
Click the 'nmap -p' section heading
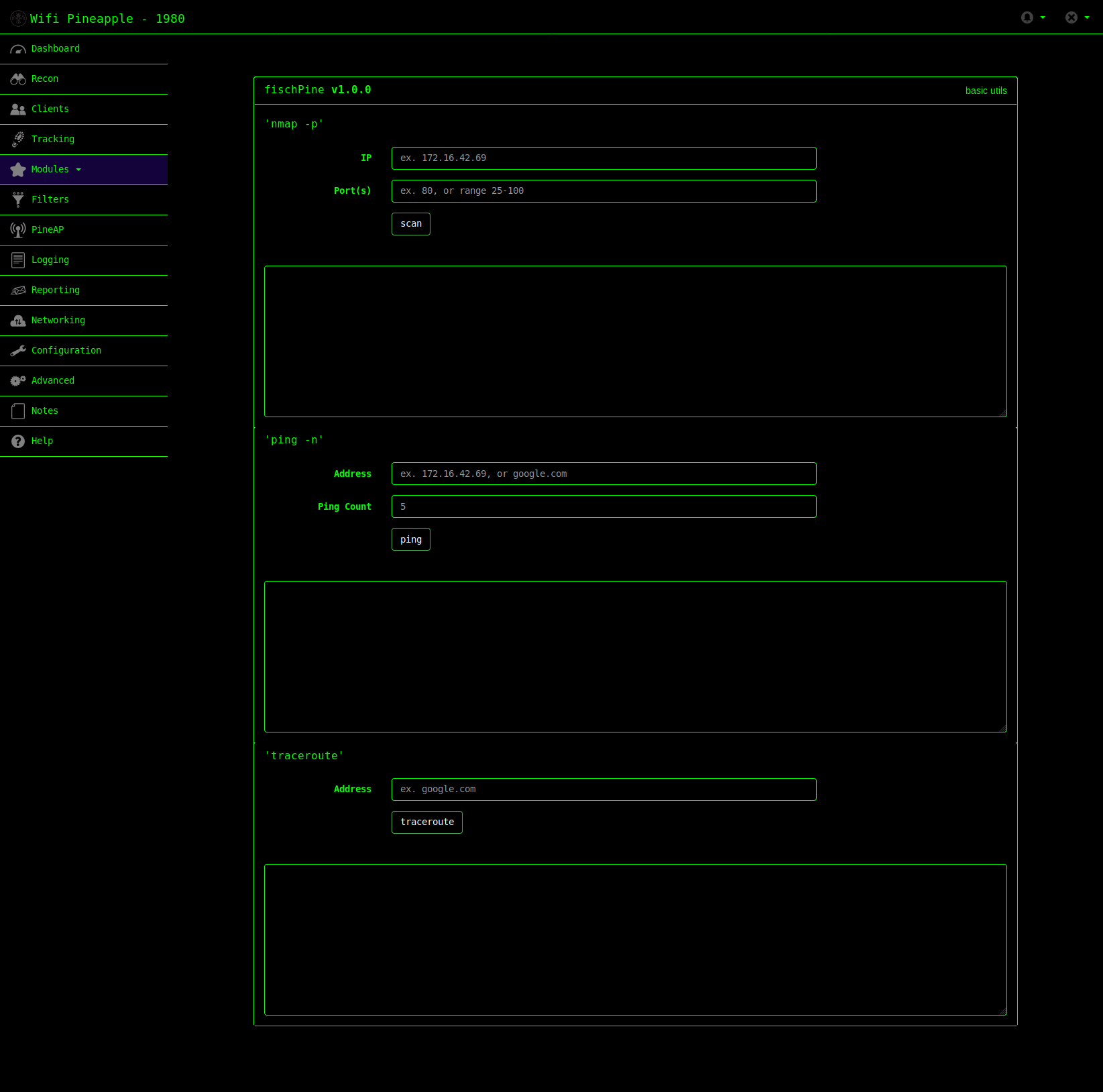[x=294, y=124]
